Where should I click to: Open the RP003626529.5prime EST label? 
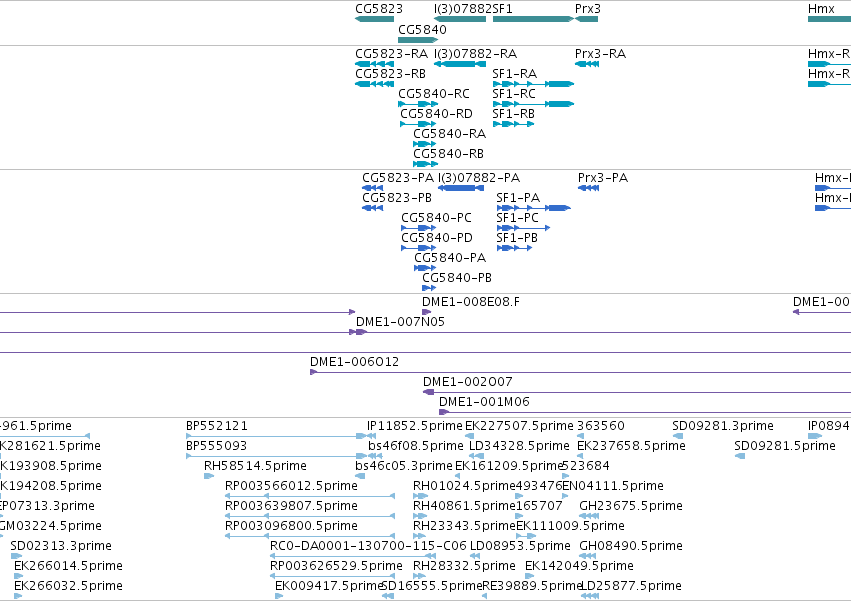coord(336,567)
